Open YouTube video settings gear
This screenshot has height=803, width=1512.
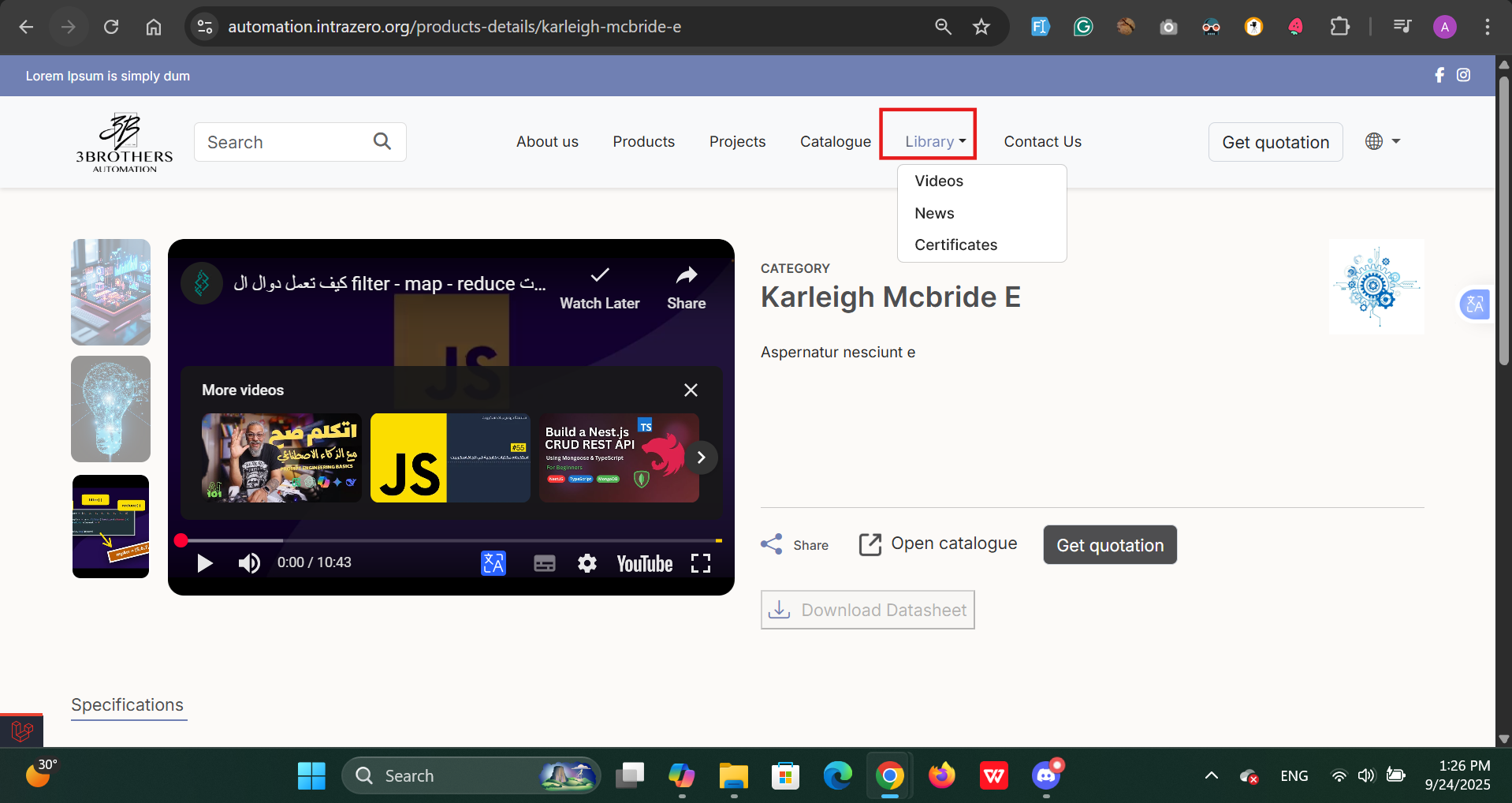pyautogui.click(x=587, y=563)
